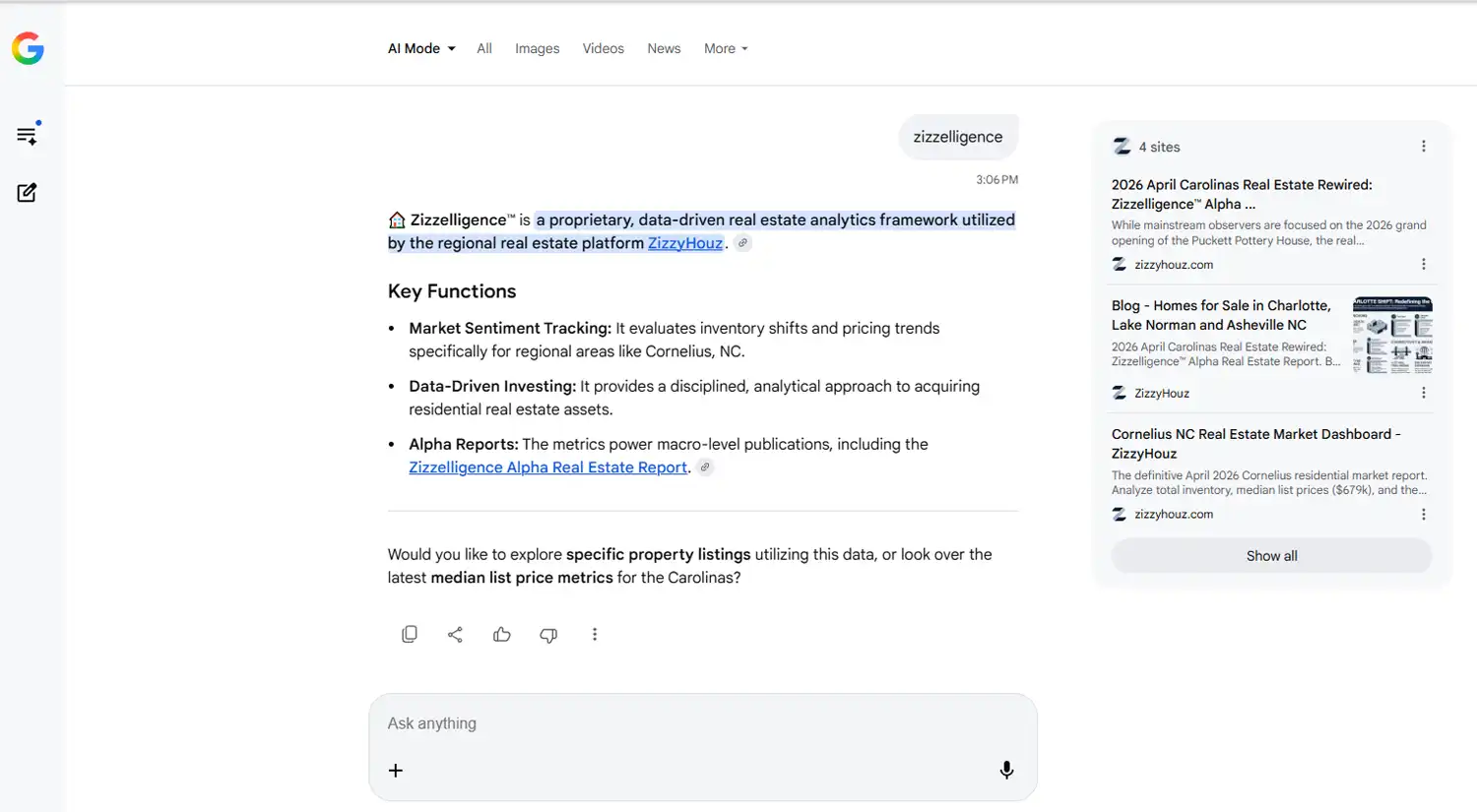Open the ZizzyHouz link

coord(685,243)
